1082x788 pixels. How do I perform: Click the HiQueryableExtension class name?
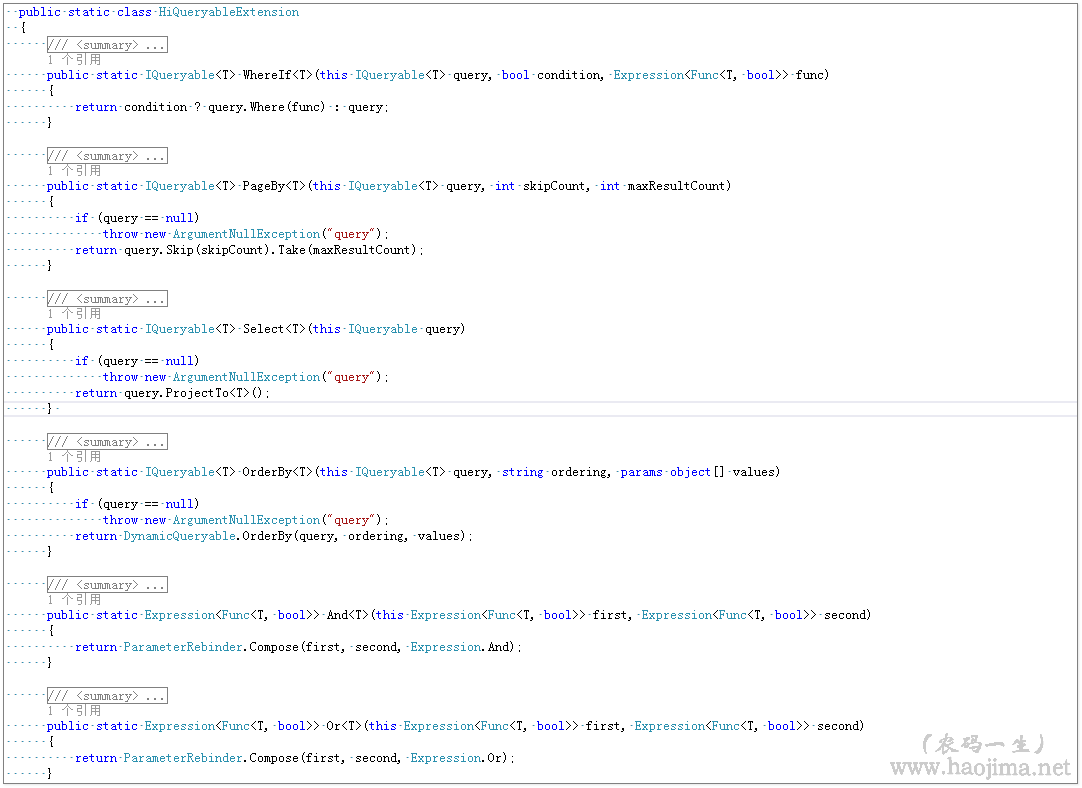coord(228,12)
